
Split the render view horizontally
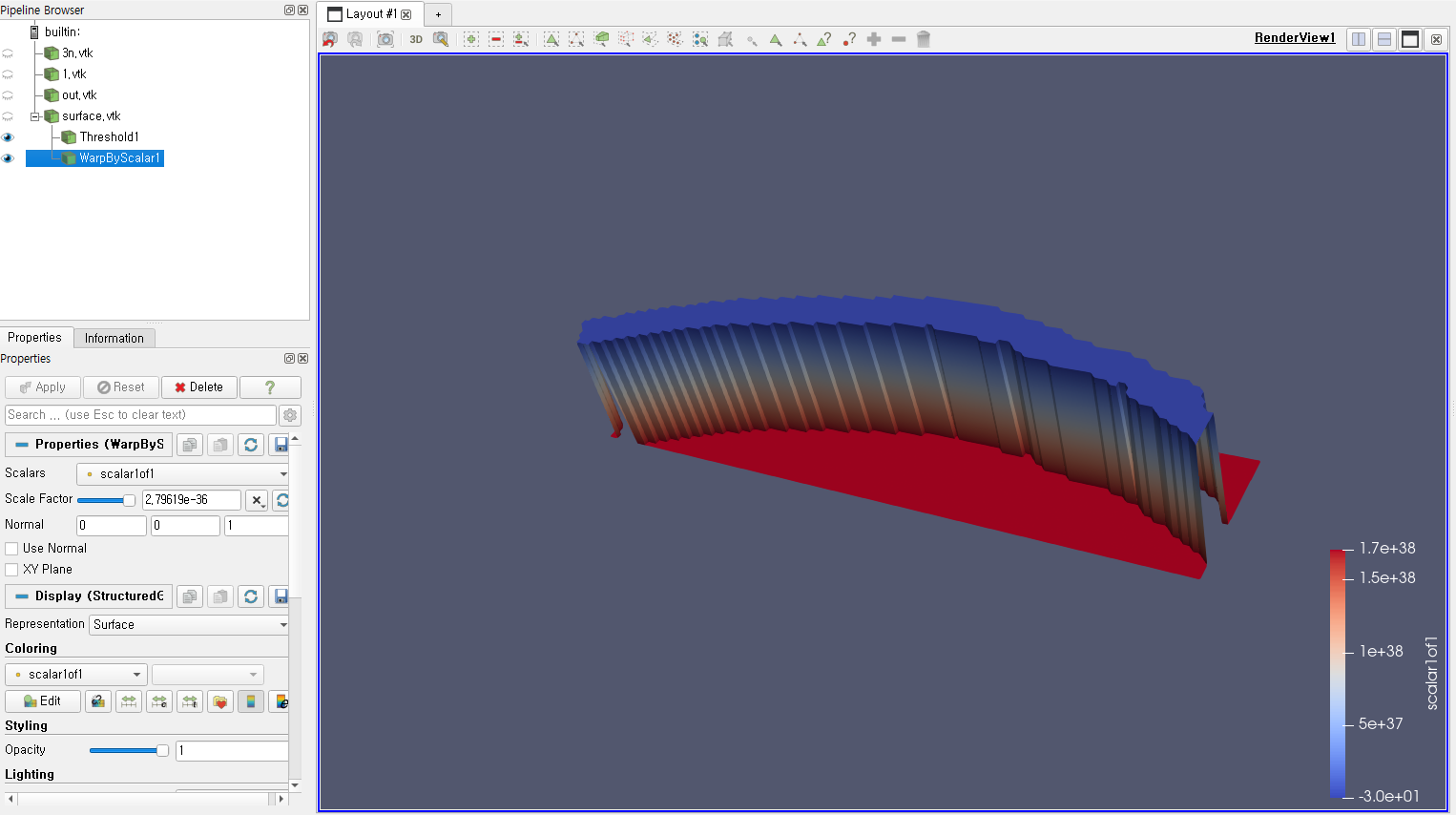1359,39
